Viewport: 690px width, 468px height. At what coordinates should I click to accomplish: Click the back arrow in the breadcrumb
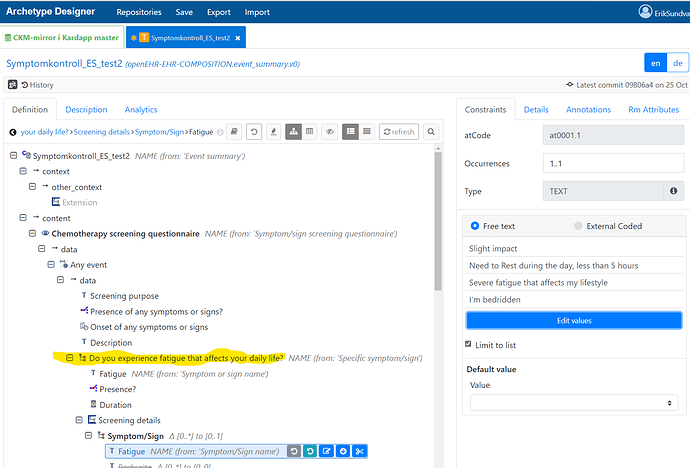[x=13, y=132]
